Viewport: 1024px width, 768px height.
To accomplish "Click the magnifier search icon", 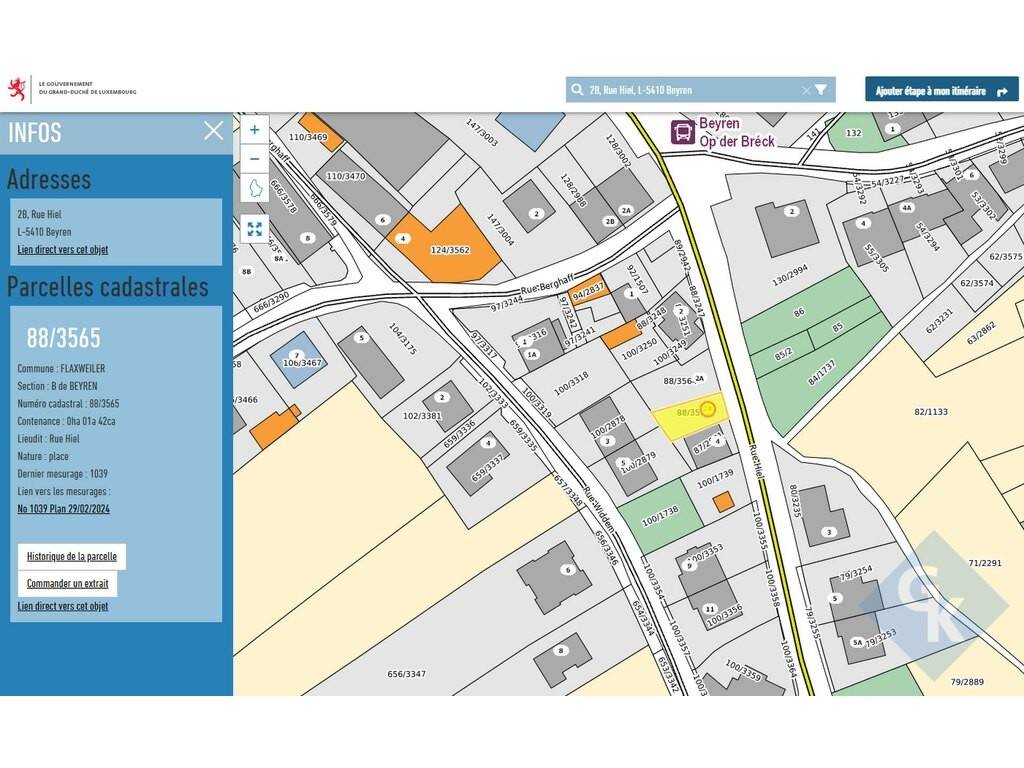I will coord(577,90).
